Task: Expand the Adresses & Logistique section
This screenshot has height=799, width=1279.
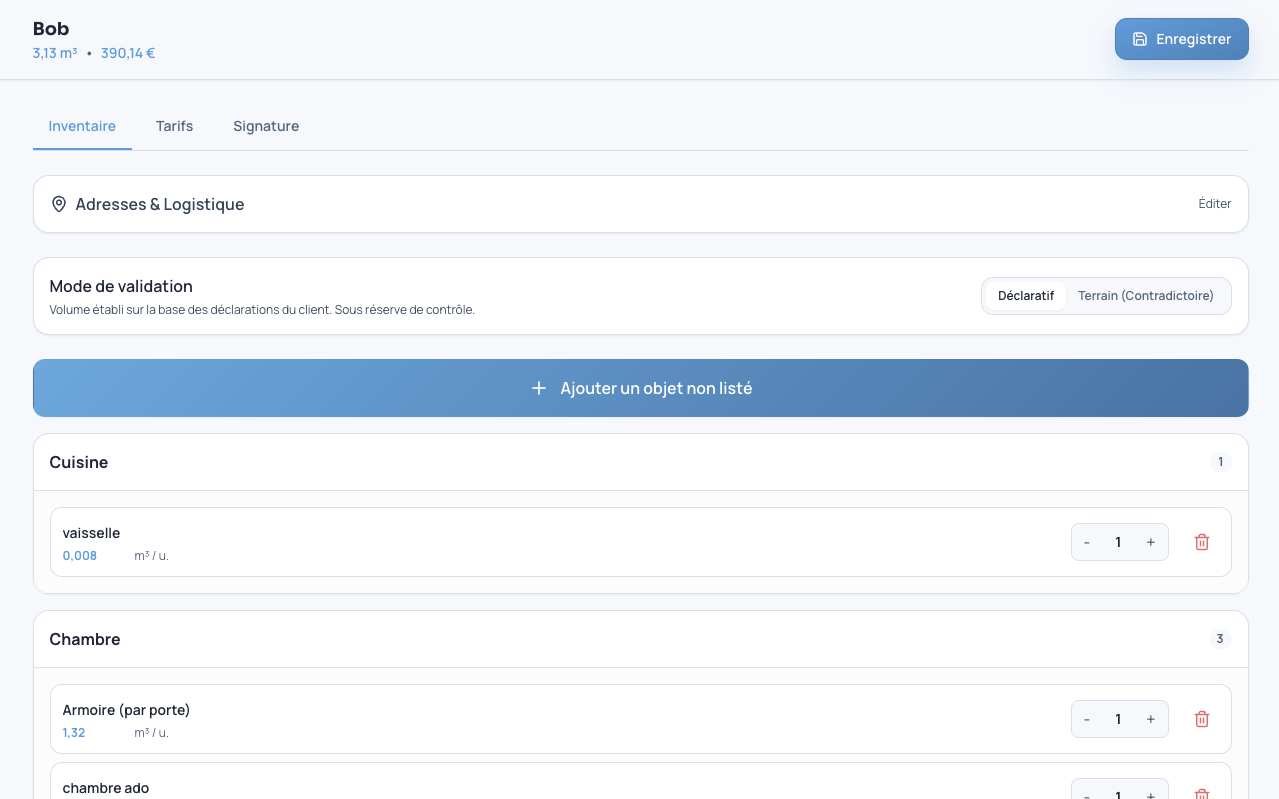Action: [x=641, y=204]
